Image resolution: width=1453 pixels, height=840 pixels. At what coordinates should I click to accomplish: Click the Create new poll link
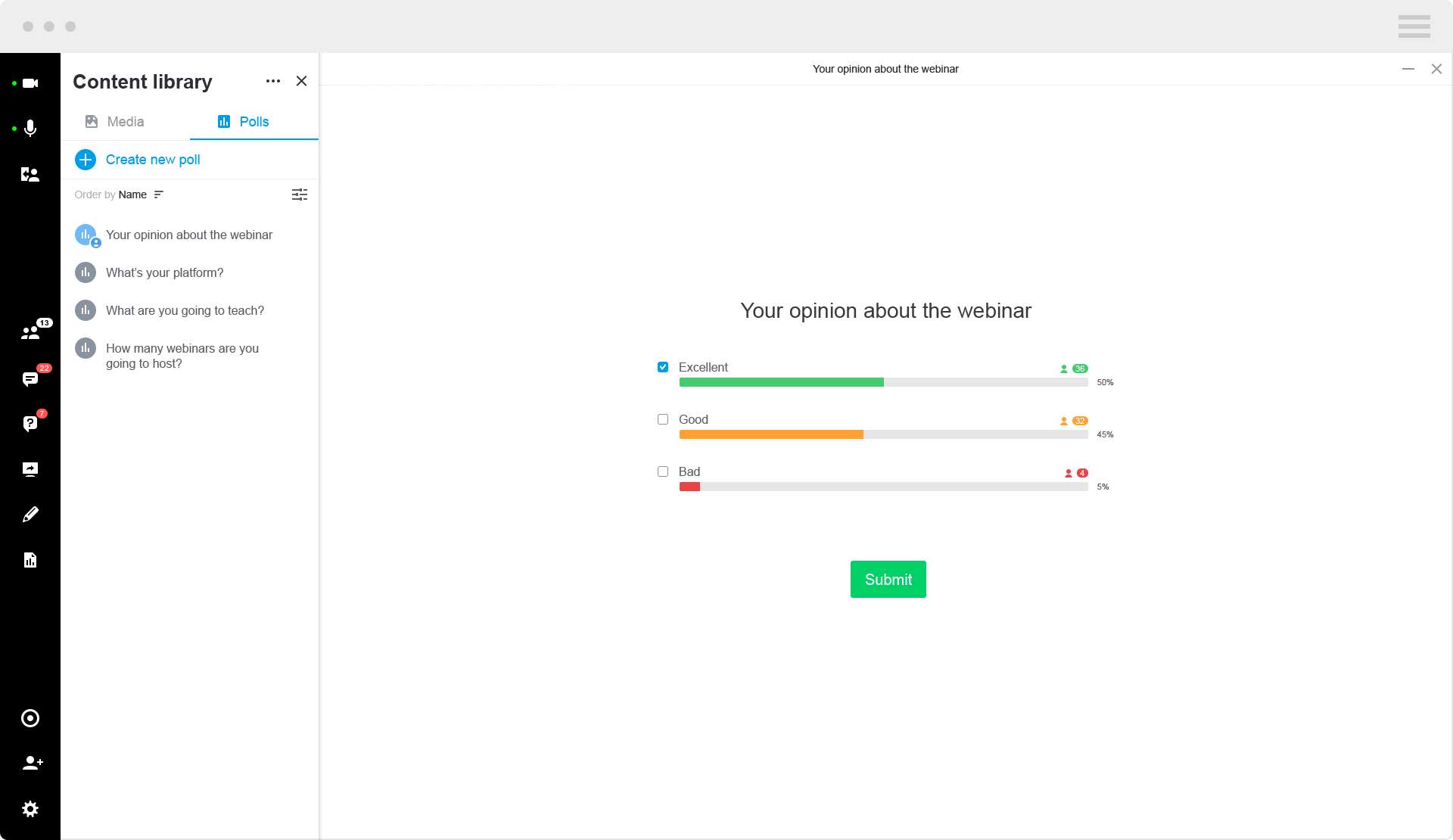pyautogui.click(x=153, y=160)
